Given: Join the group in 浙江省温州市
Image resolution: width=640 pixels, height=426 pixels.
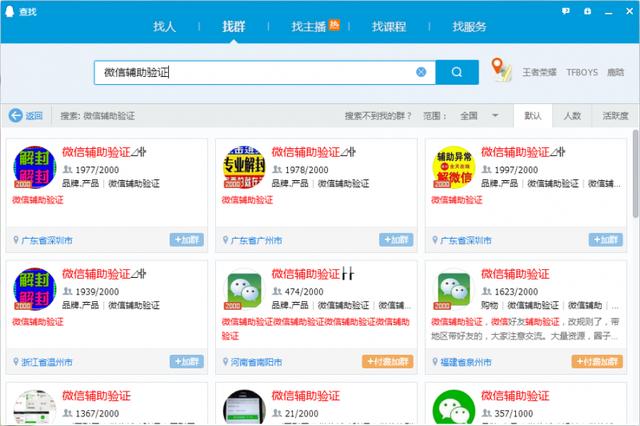Looking at the screenshot, I should click(x=187, y=361).
